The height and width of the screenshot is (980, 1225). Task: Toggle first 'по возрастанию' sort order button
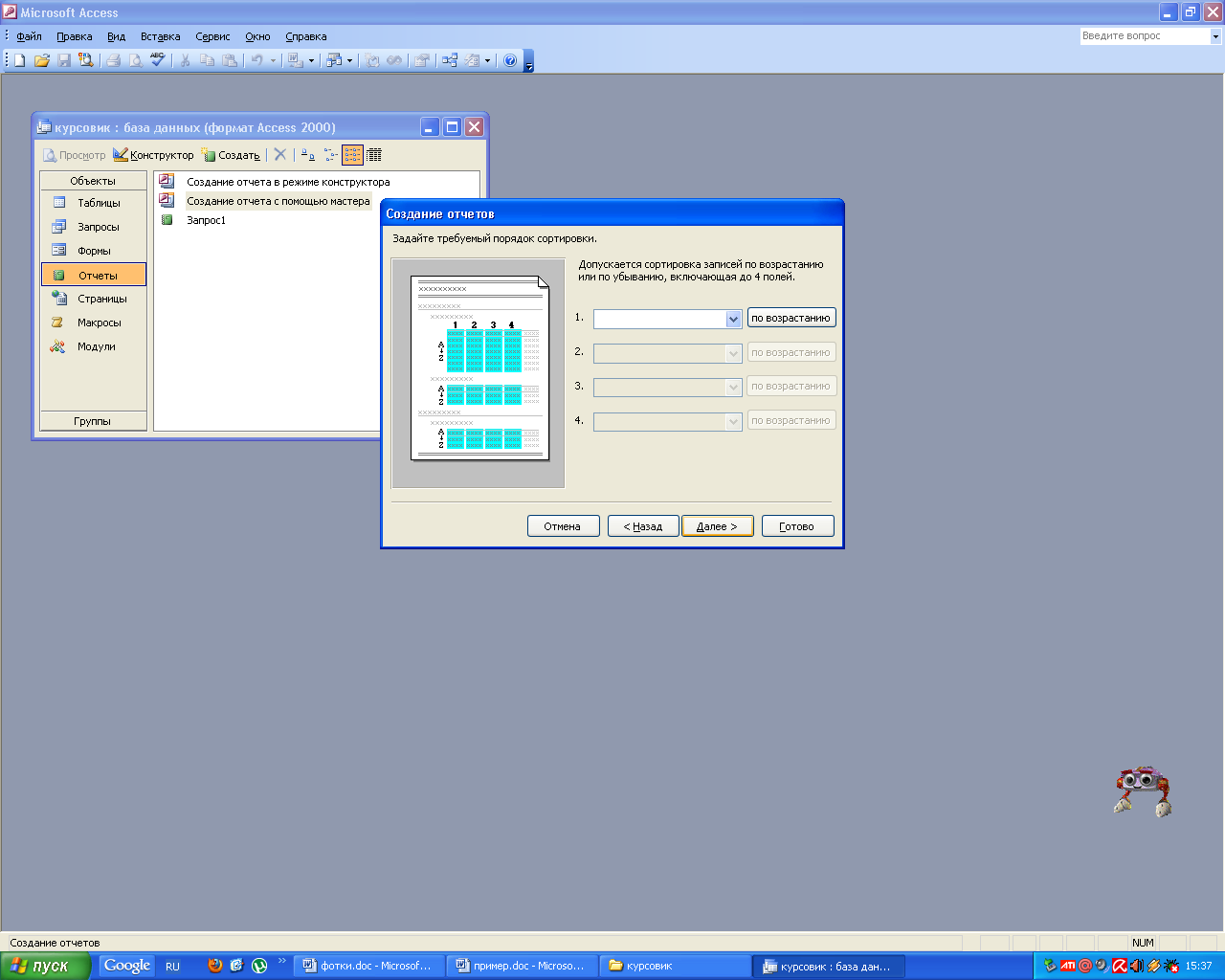point(791,318)
